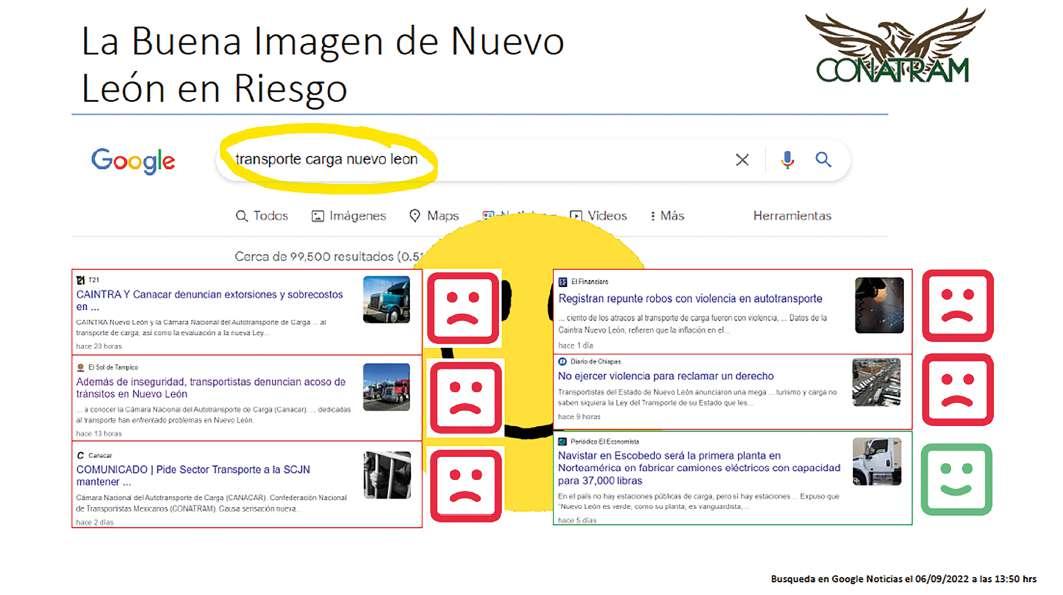Click the magnifying glass search button
This screenshot has width=1063, height=595.
coord(823,160)
